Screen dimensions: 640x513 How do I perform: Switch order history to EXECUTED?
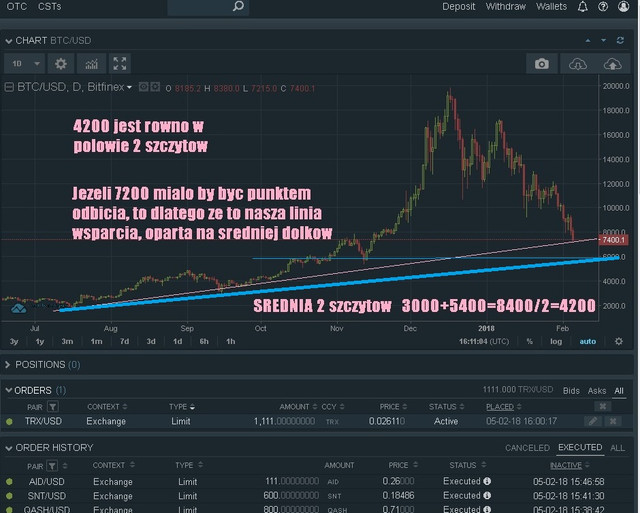point(580,447)
